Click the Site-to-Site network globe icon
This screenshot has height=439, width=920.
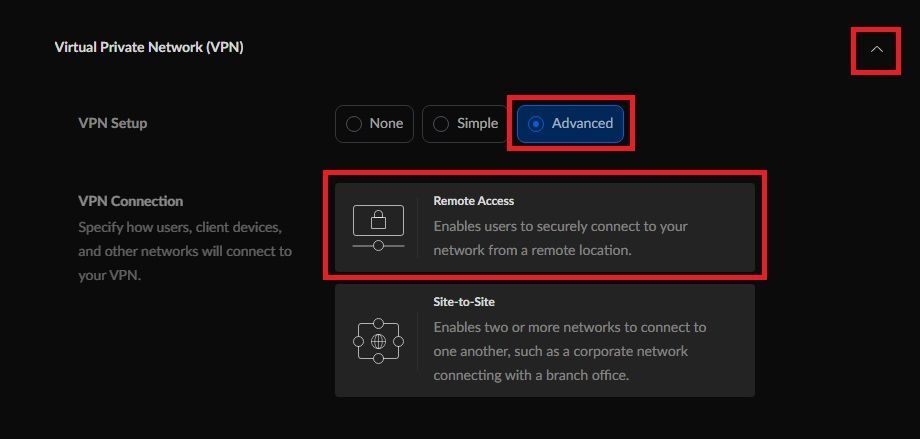click(x=378, y=341)
